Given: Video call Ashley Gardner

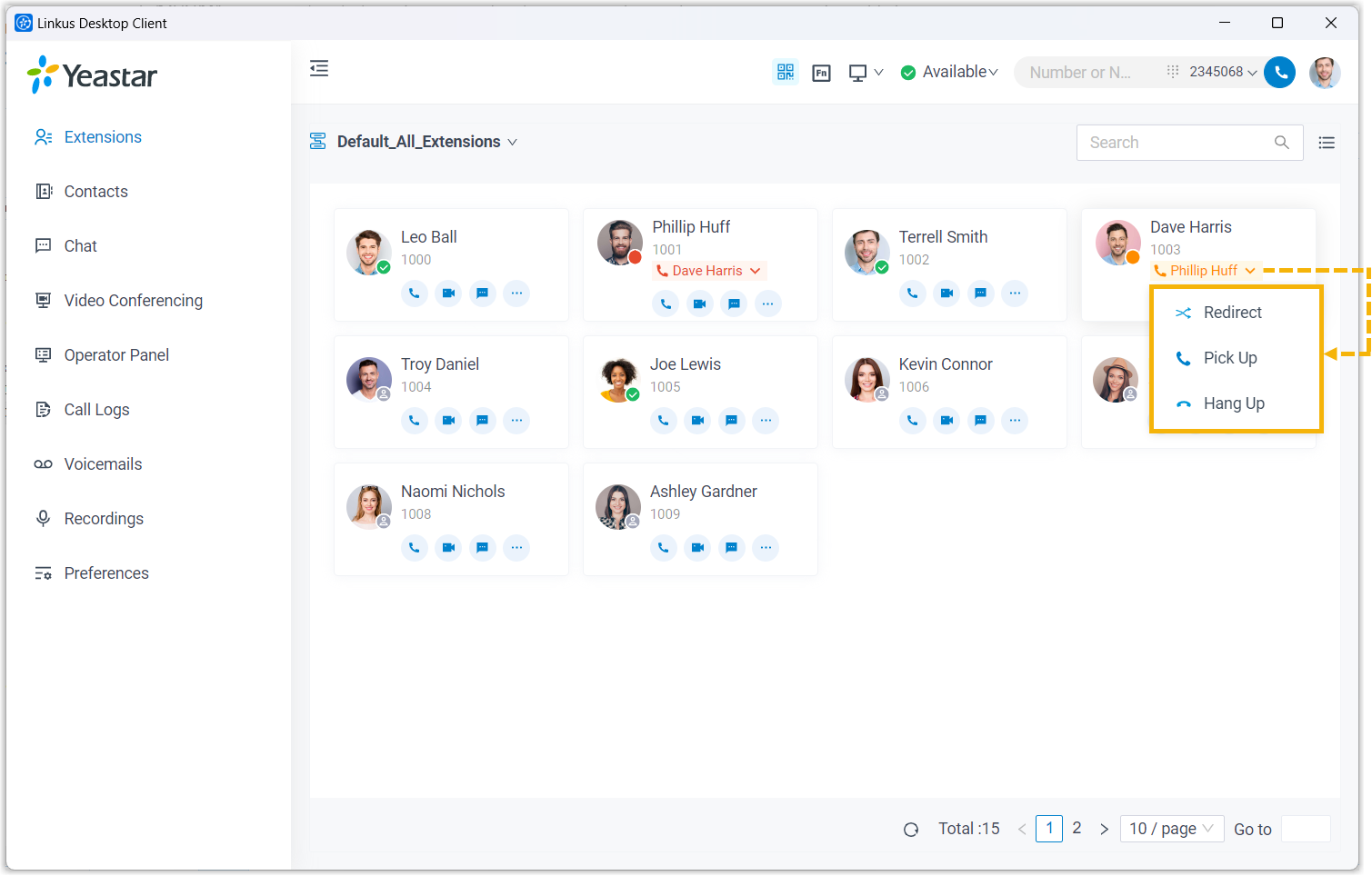Looking at the screenshot, I should click(x=697, y=548).
